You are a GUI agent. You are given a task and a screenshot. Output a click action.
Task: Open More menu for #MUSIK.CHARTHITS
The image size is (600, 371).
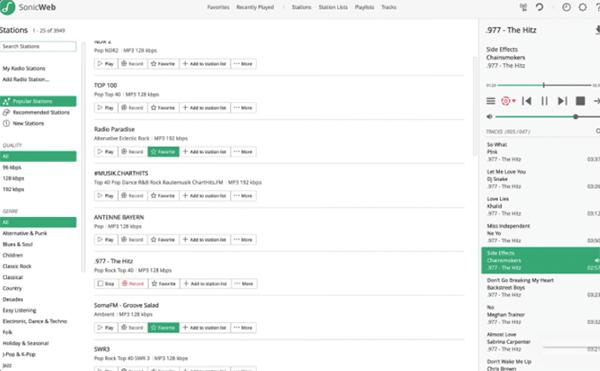pyautogui.click(x=243, y=196)
